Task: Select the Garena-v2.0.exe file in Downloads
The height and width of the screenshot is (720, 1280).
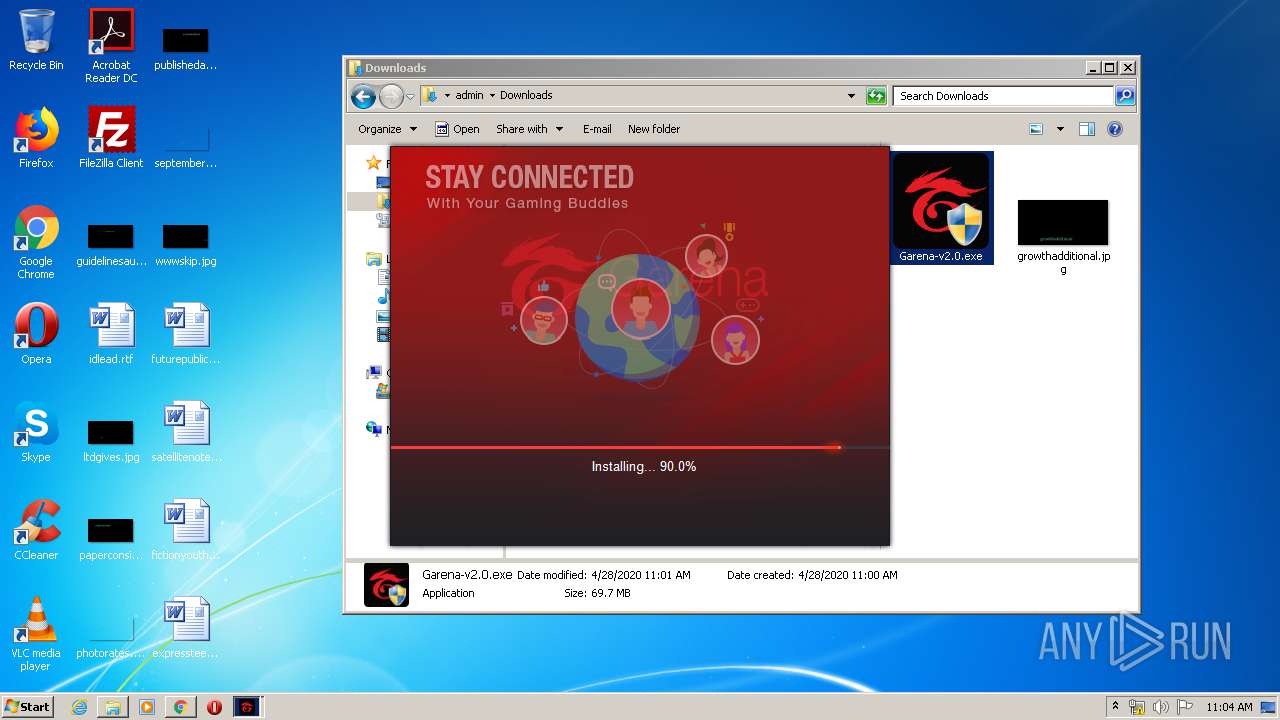Action: click(x=941, y=207)
